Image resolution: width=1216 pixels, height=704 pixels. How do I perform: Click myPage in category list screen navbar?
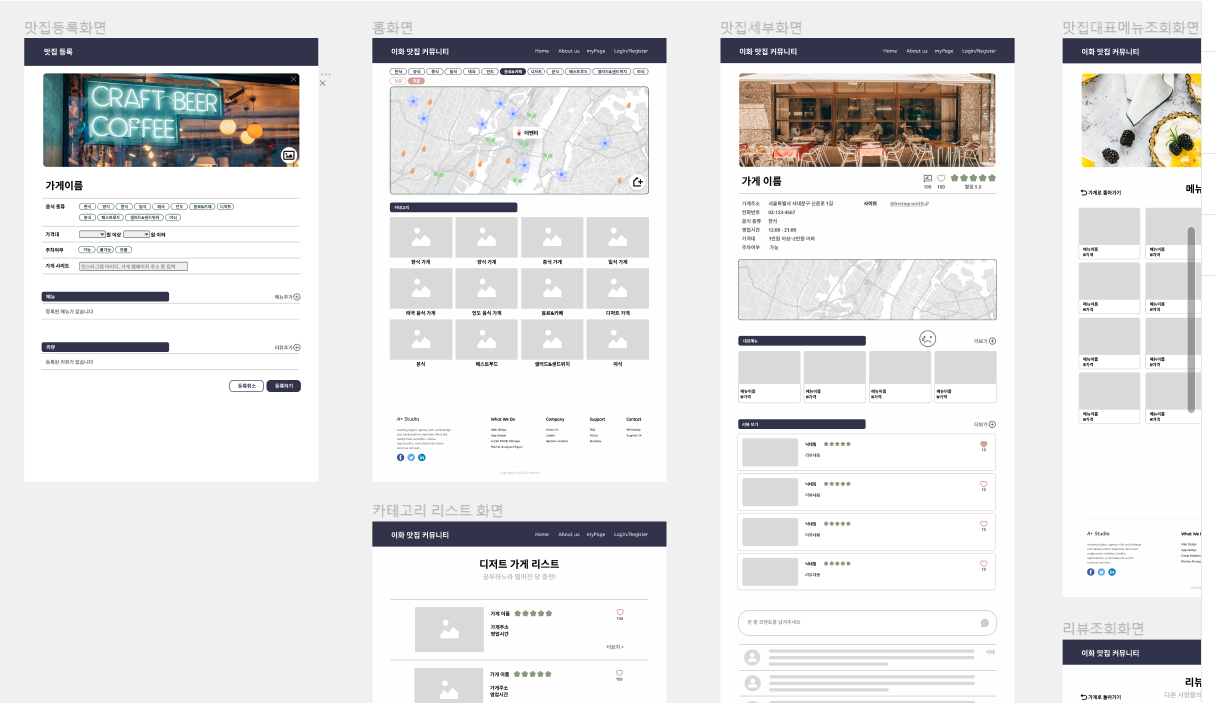(597, 534)
